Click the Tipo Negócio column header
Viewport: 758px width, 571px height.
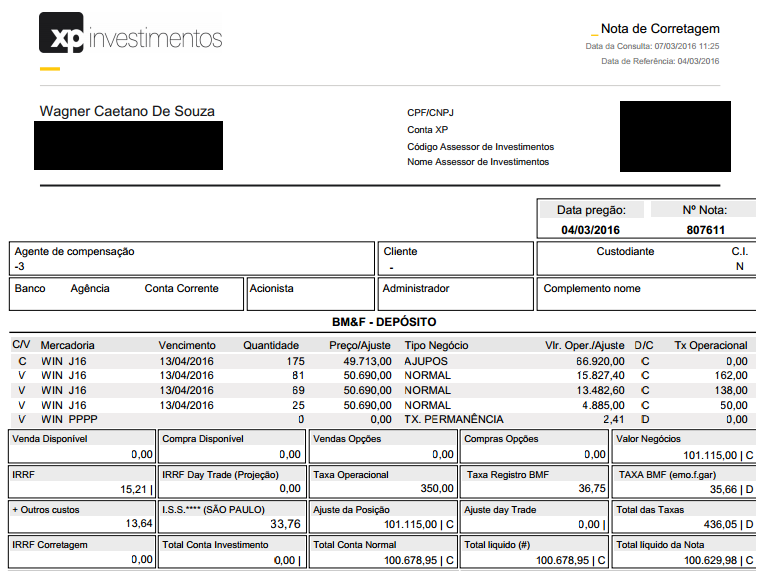click(x=436, y=345)
